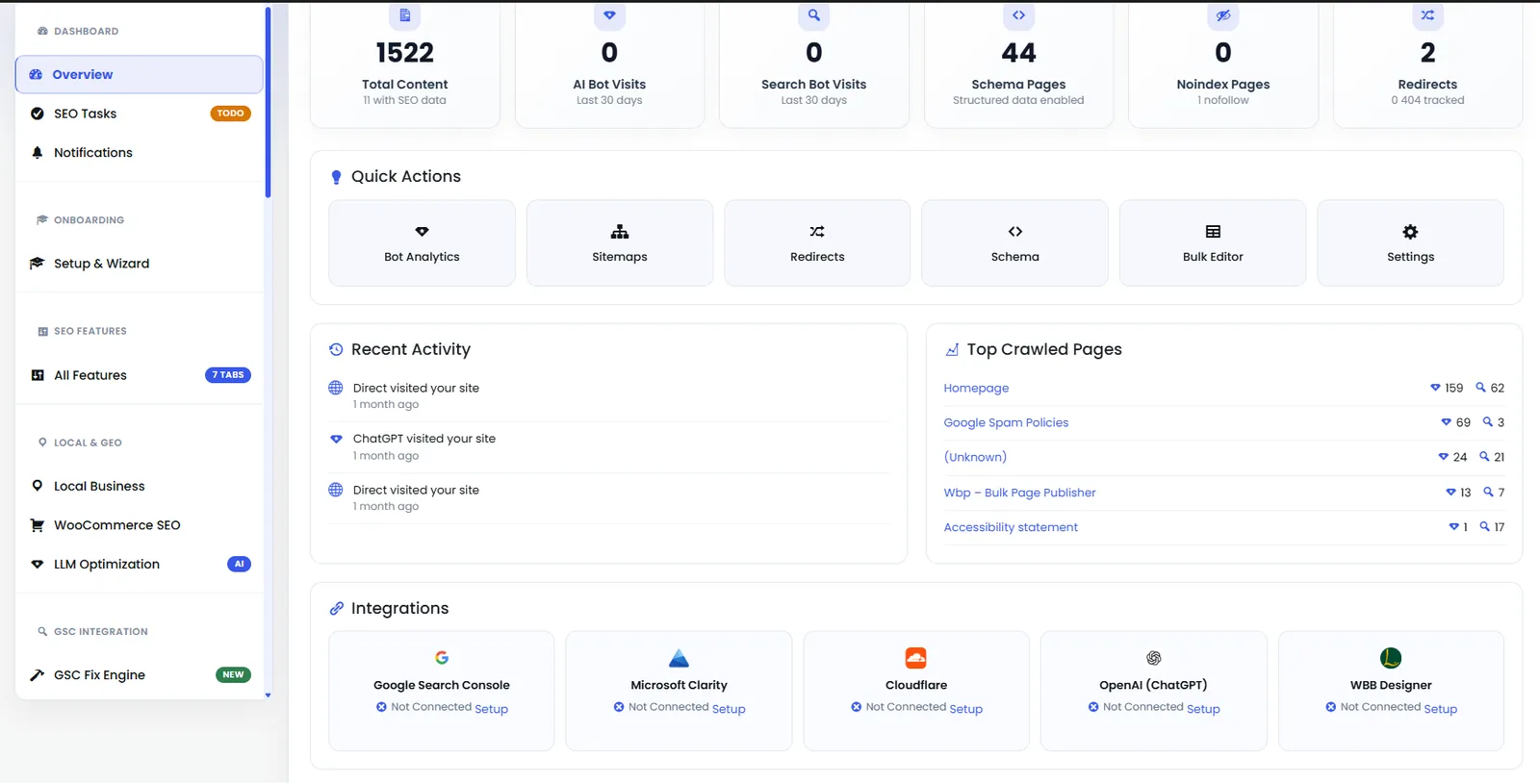Open the Redirects quick action
Image resolution: width=1540 pixels, height=784 pixels.
click(x=817, y=242)
